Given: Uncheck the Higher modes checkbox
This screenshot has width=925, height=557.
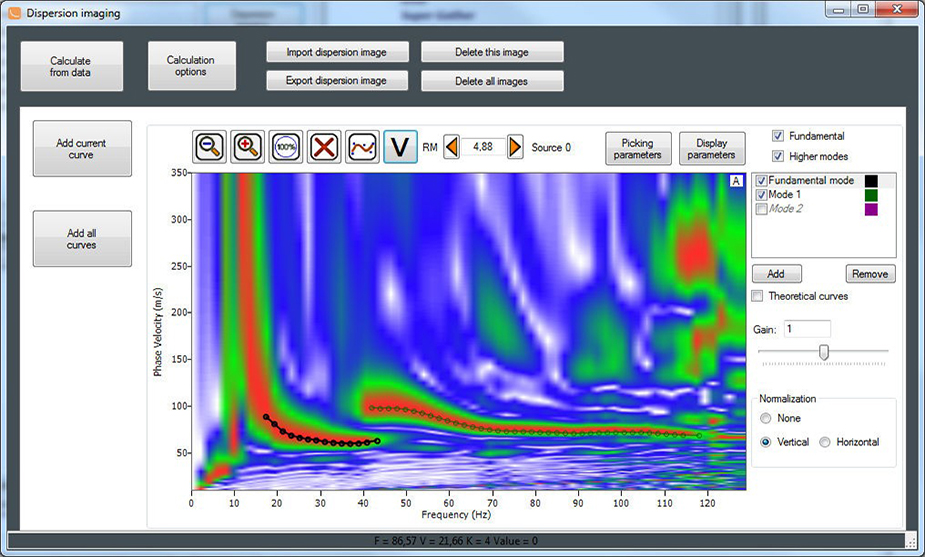Looking at the screenshot, I should [778, 156].
